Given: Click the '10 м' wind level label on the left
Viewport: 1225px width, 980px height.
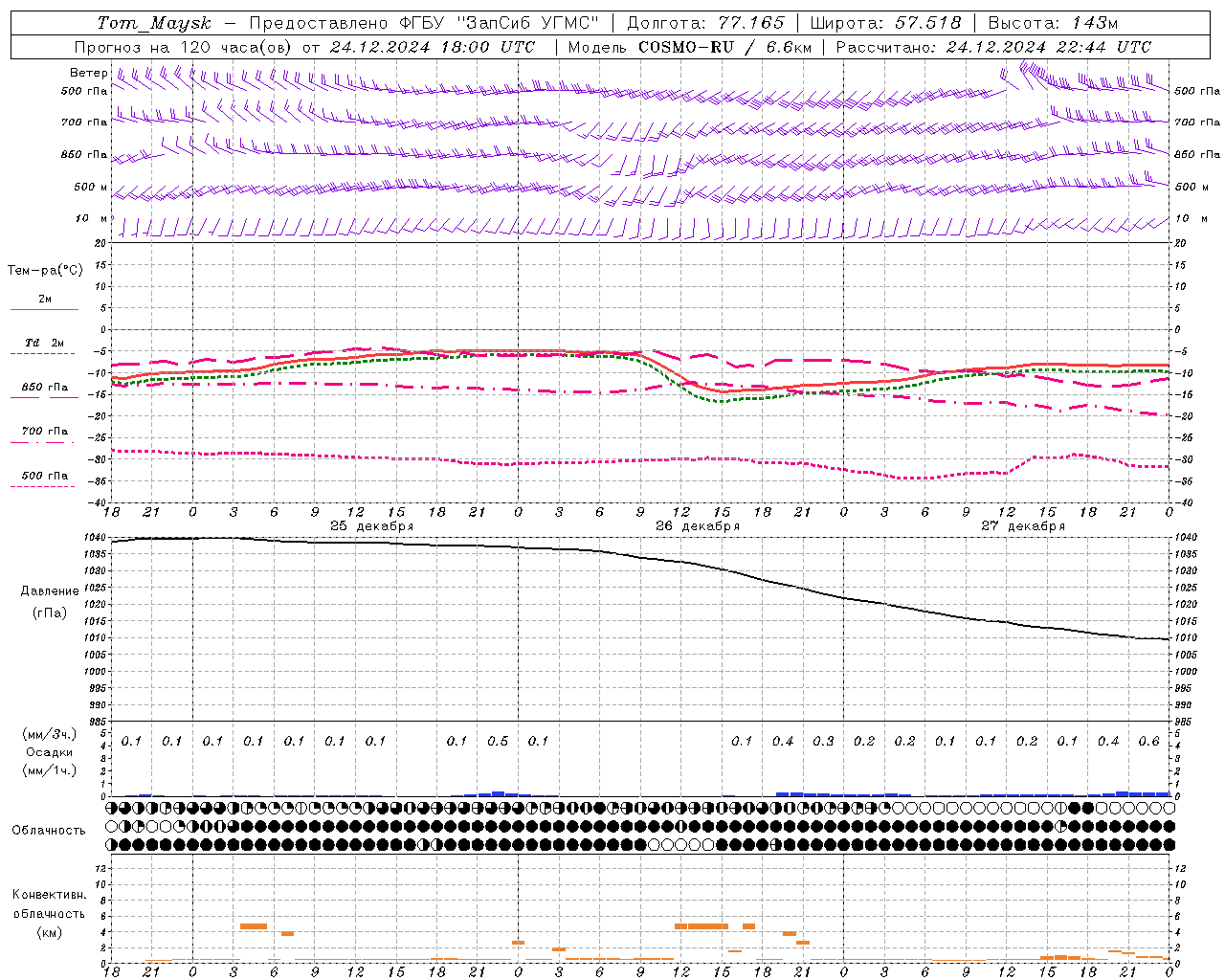Looking at the screenshot, I should click(x=92, y=218).
